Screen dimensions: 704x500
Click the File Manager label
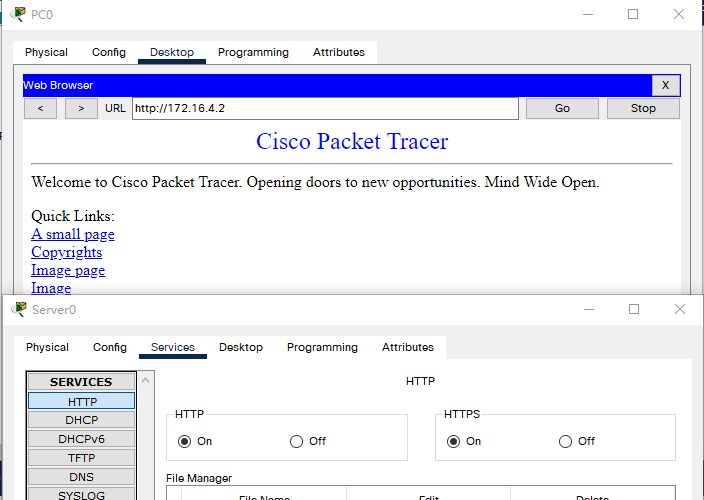pyautogui.click(x=199, y=478)
